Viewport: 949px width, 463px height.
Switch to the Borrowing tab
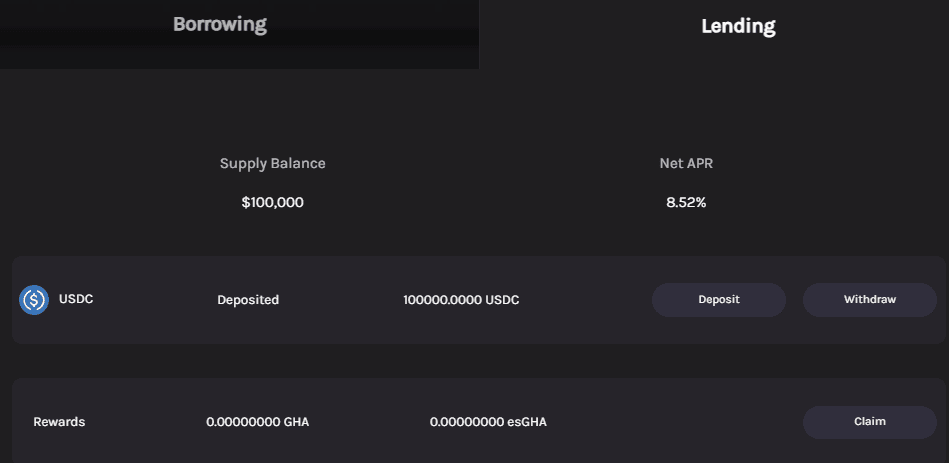click(x=220, y=25)
